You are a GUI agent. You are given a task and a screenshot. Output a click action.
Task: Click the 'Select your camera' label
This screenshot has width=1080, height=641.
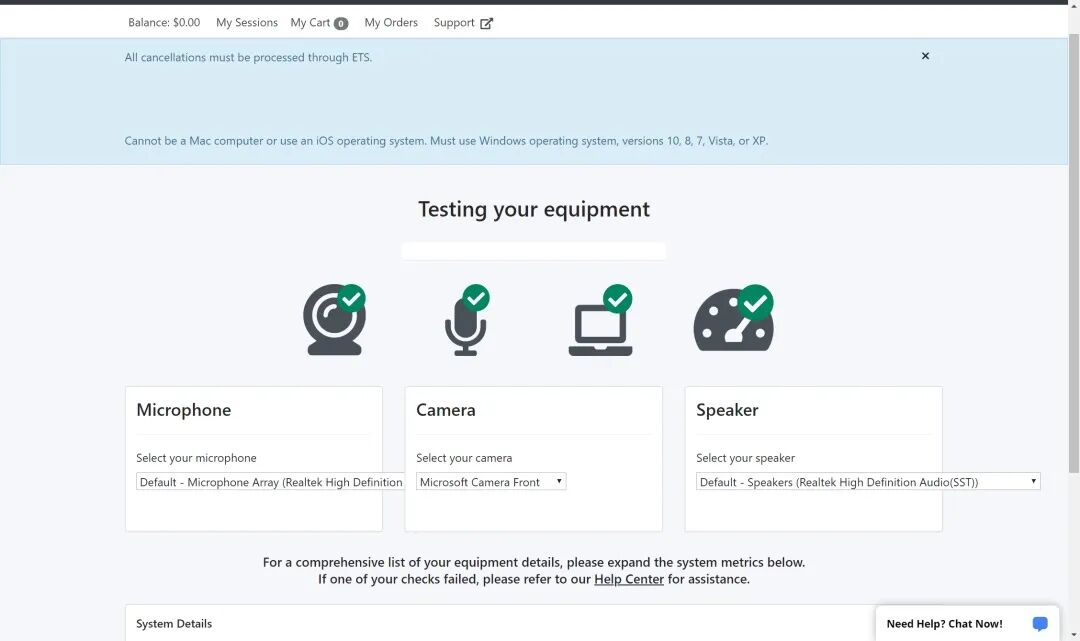[x=464, y=458]
